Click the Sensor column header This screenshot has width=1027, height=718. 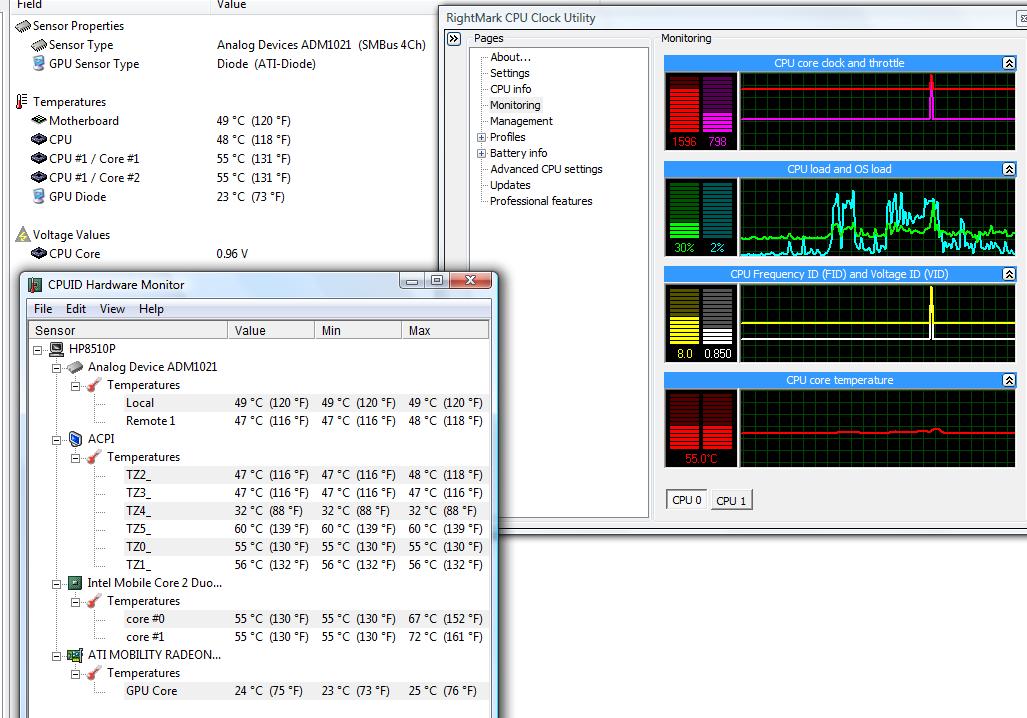(128, 330)
